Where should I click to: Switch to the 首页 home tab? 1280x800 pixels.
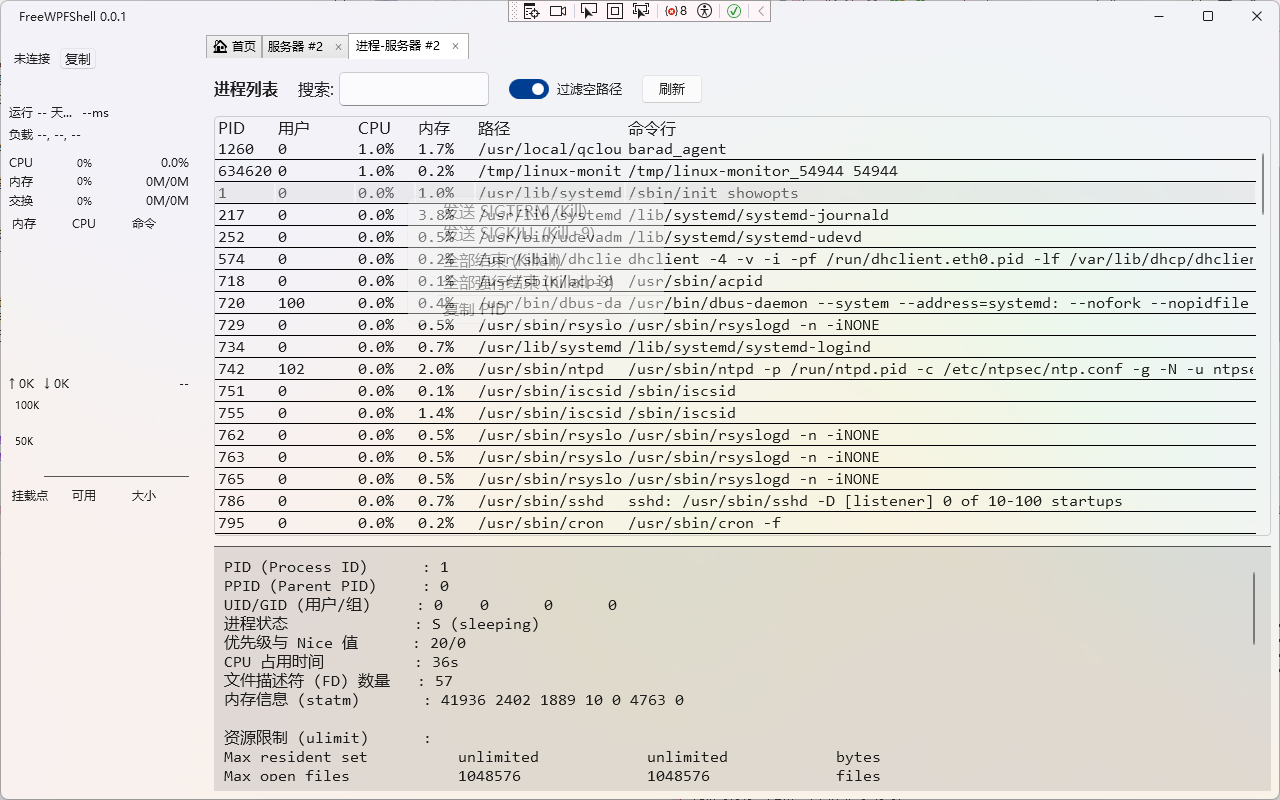pos(235,46)
